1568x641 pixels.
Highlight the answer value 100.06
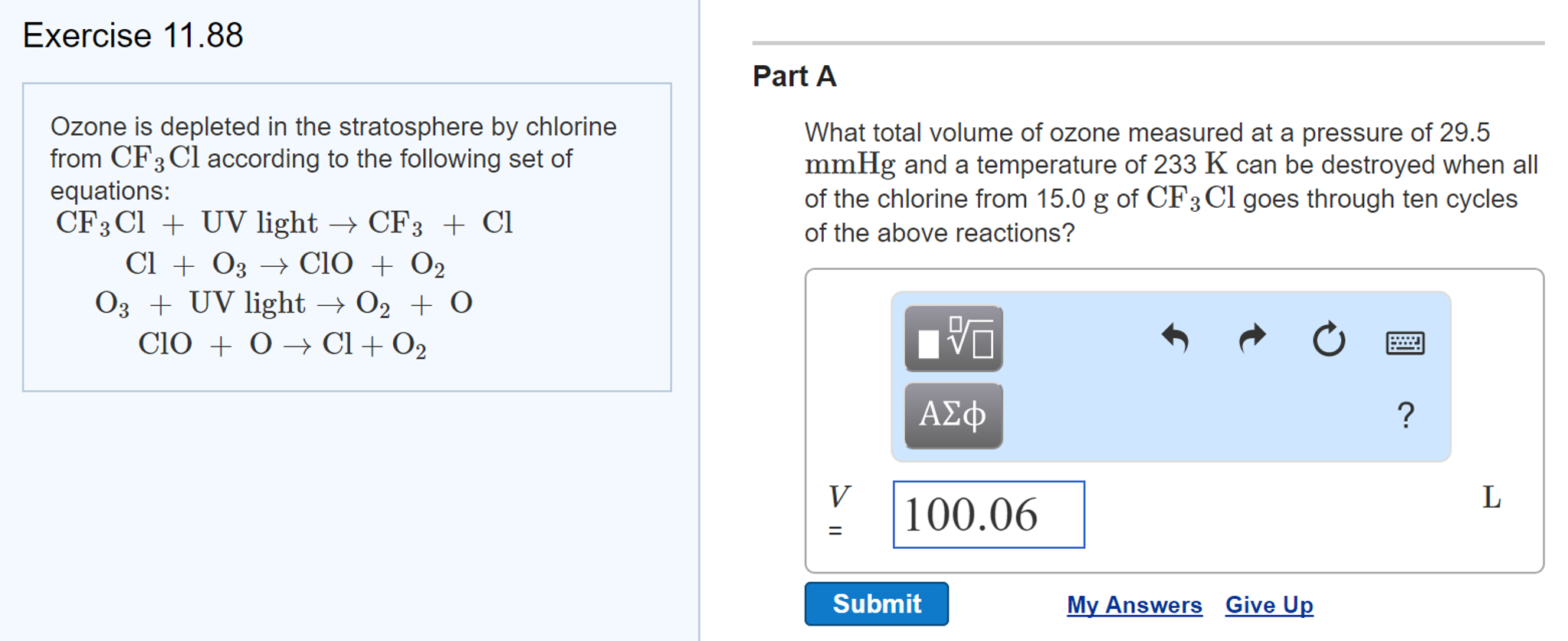point(969,513)
